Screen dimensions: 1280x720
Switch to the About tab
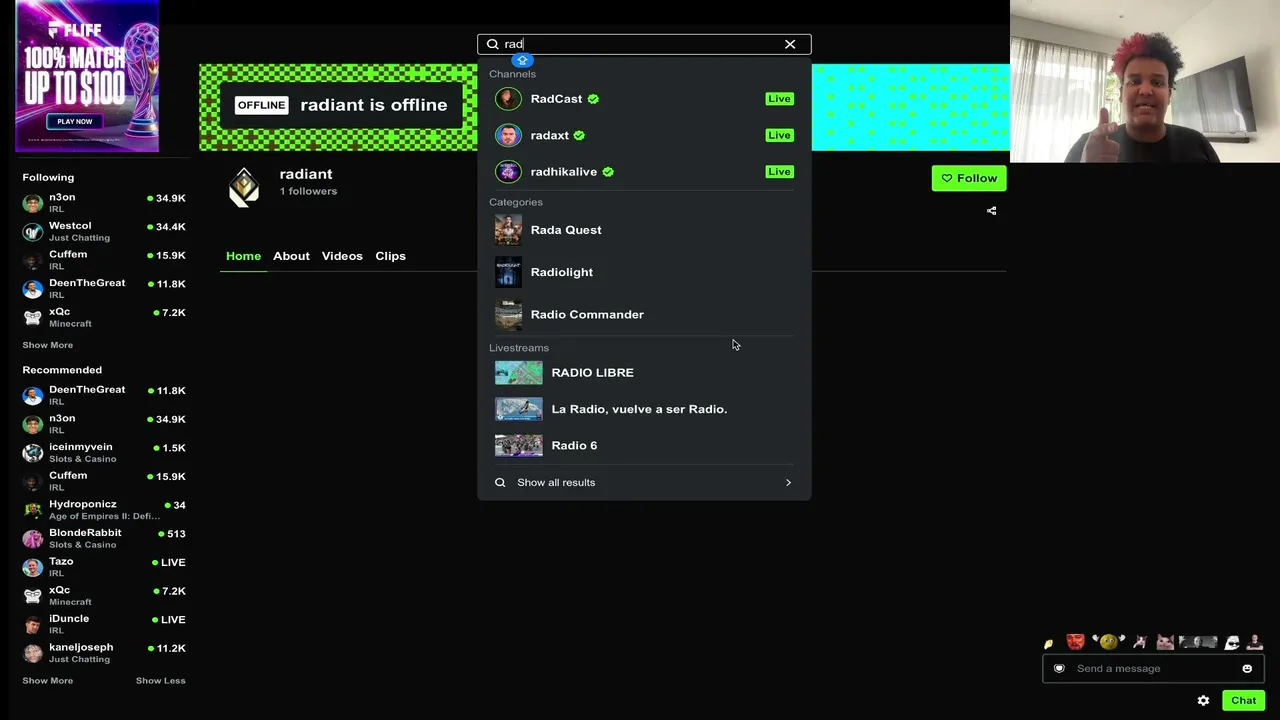tap(291, 256)
